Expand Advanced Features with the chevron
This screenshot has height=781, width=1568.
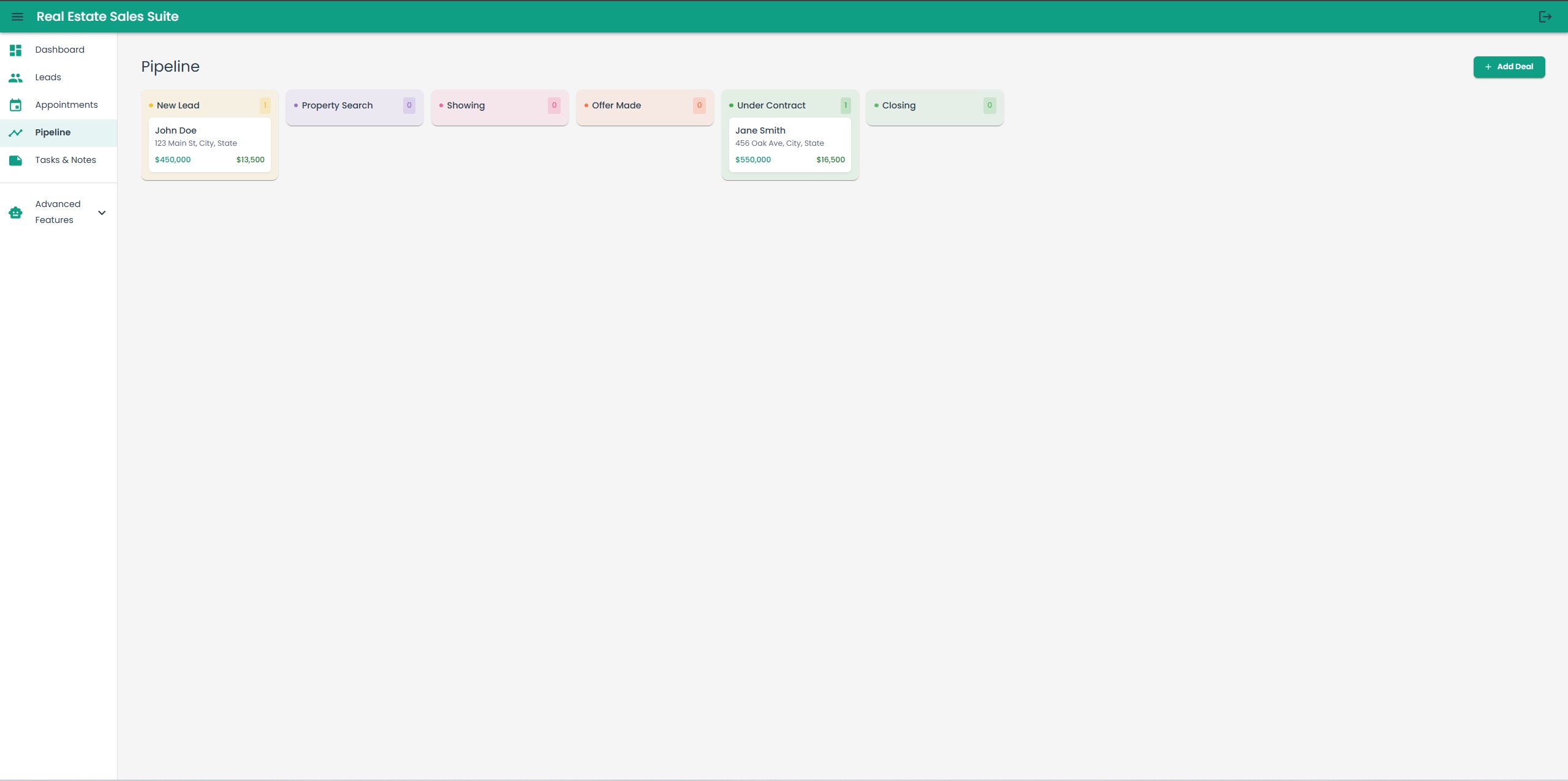(102, 213)
